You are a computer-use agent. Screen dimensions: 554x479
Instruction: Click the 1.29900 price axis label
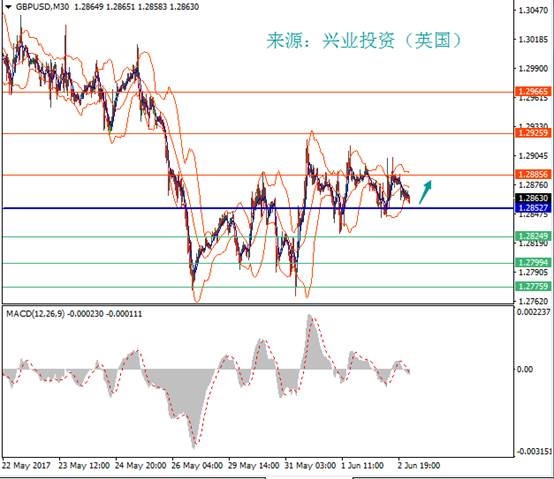click(x=533, y=68)
